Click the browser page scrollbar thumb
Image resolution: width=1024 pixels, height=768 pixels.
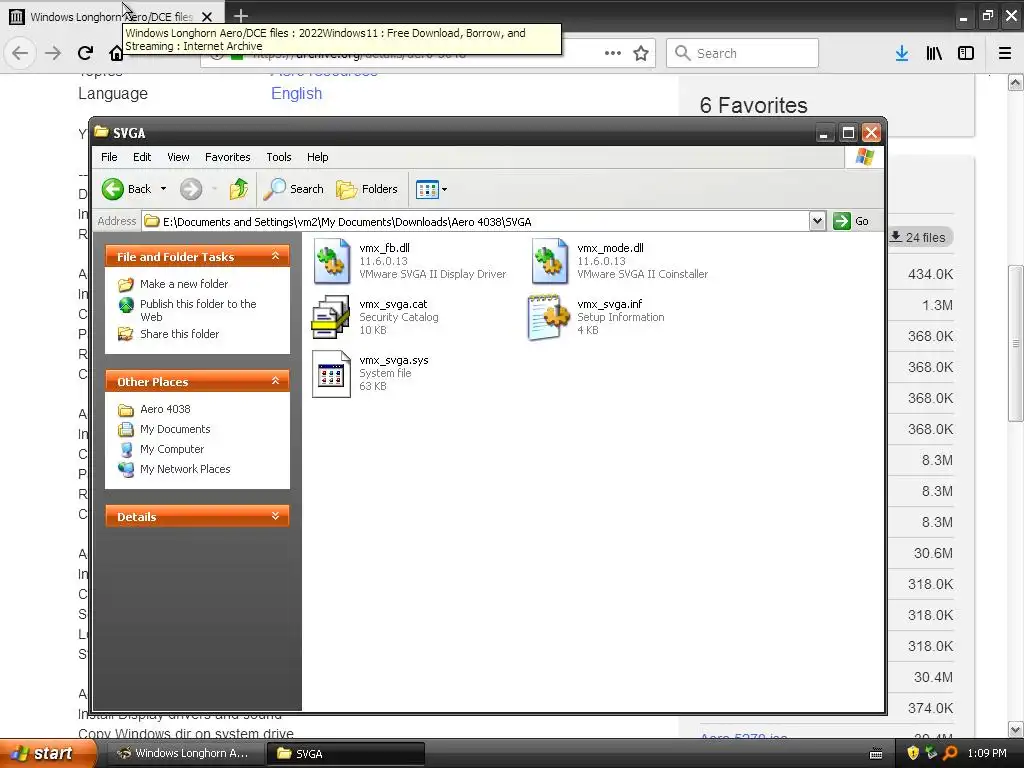click(x=1015, y=343)
